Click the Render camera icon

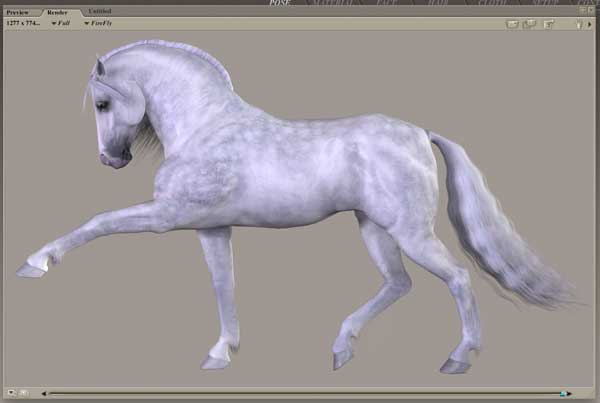click(x=512, y=24)
